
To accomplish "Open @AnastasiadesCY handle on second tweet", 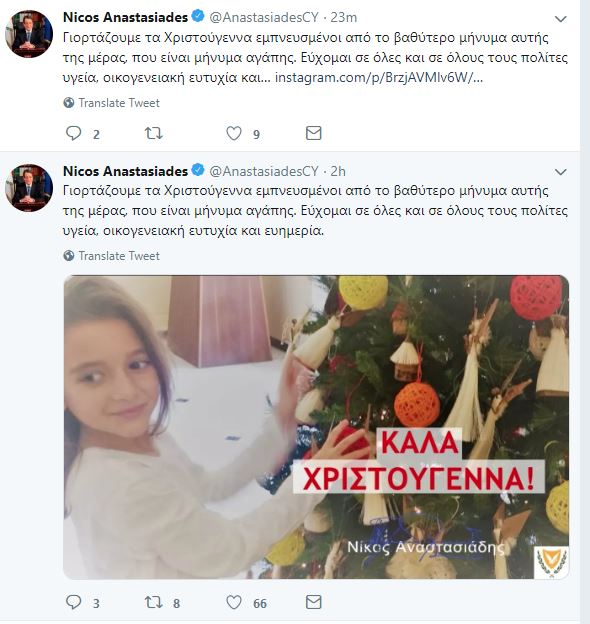I will (264, 171).
